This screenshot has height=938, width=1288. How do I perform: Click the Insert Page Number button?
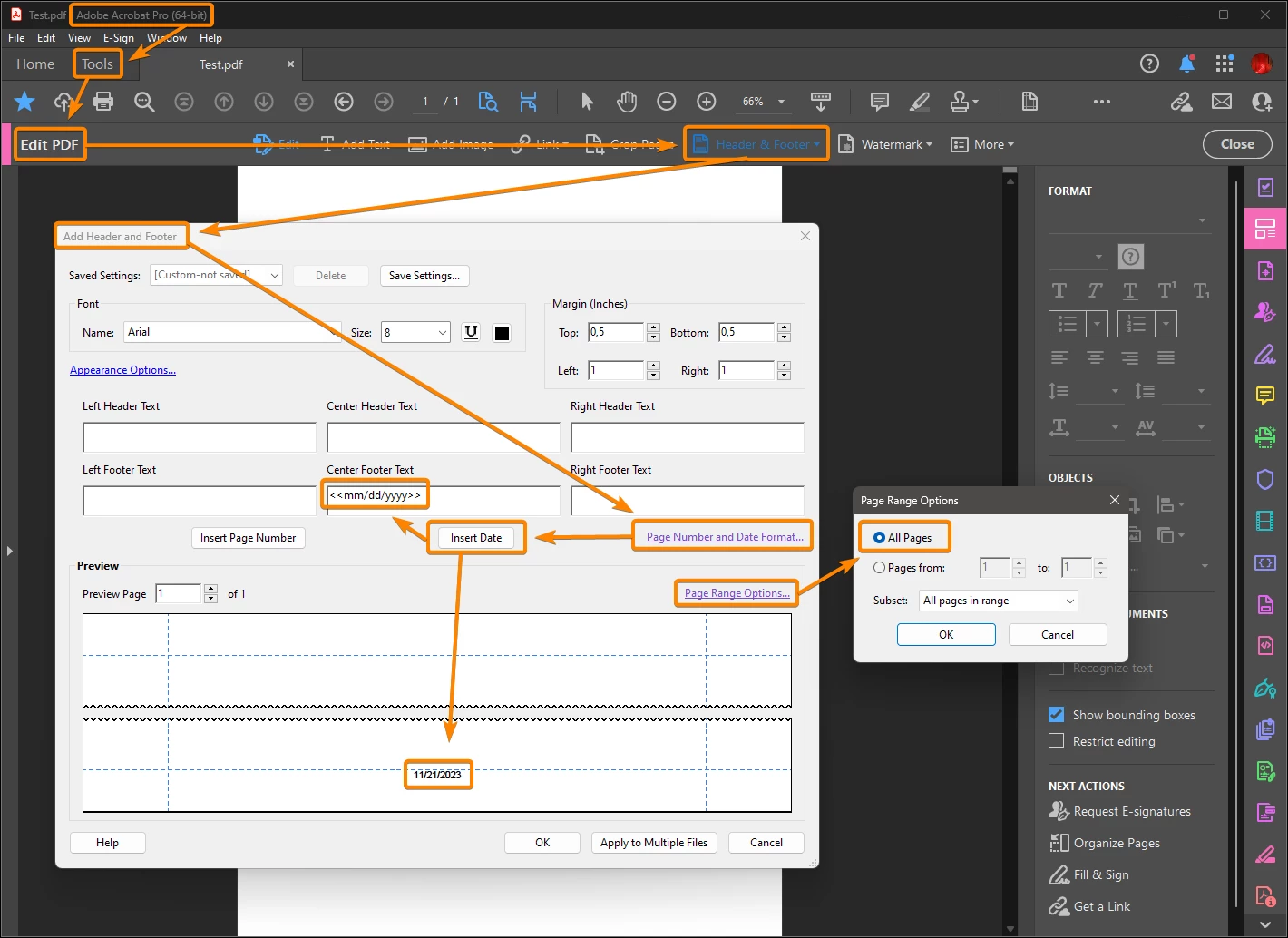[248, 538]
